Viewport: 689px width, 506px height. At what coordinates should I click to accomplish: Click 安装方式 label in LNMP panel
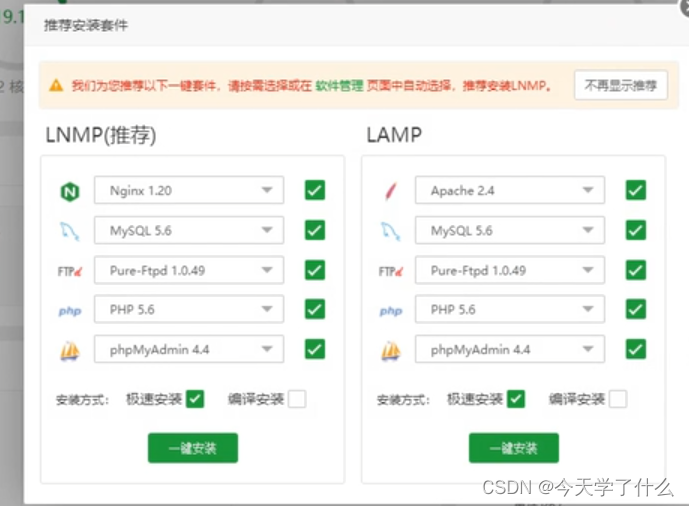(x=82, y=400)
